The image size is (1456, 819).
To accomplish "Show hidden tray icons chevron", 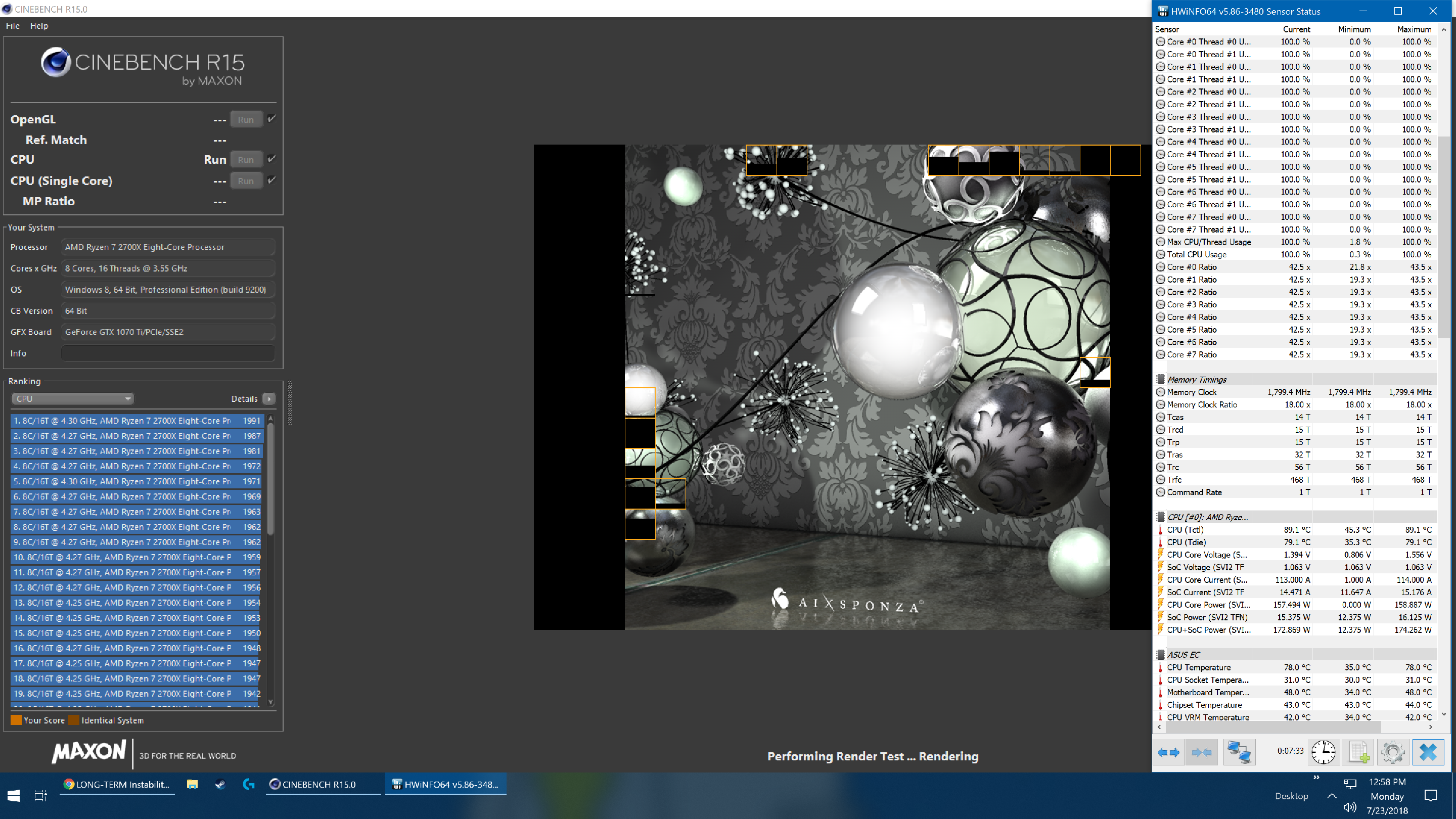I will 1331,796.
